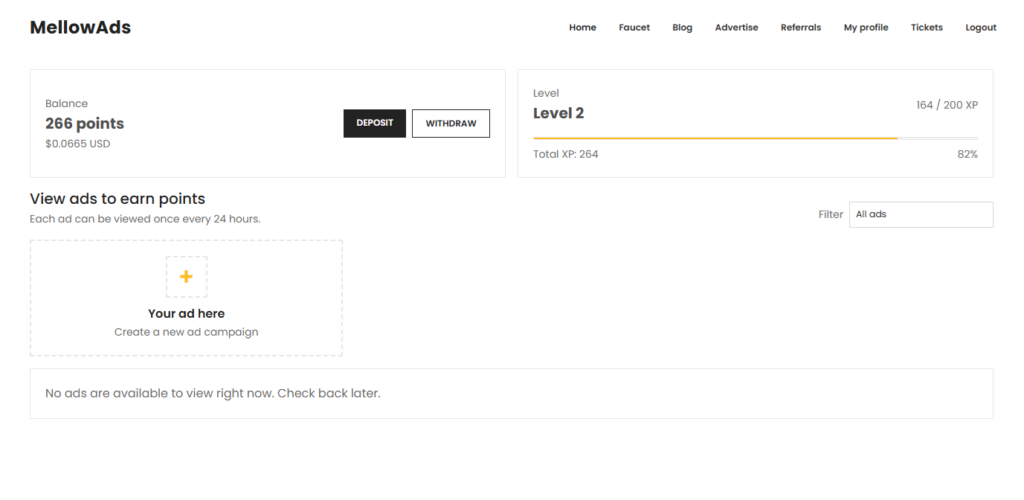Click the Level 2 heading
Viewport: 1024px width, 500px height.
click(x=558, y=113)
